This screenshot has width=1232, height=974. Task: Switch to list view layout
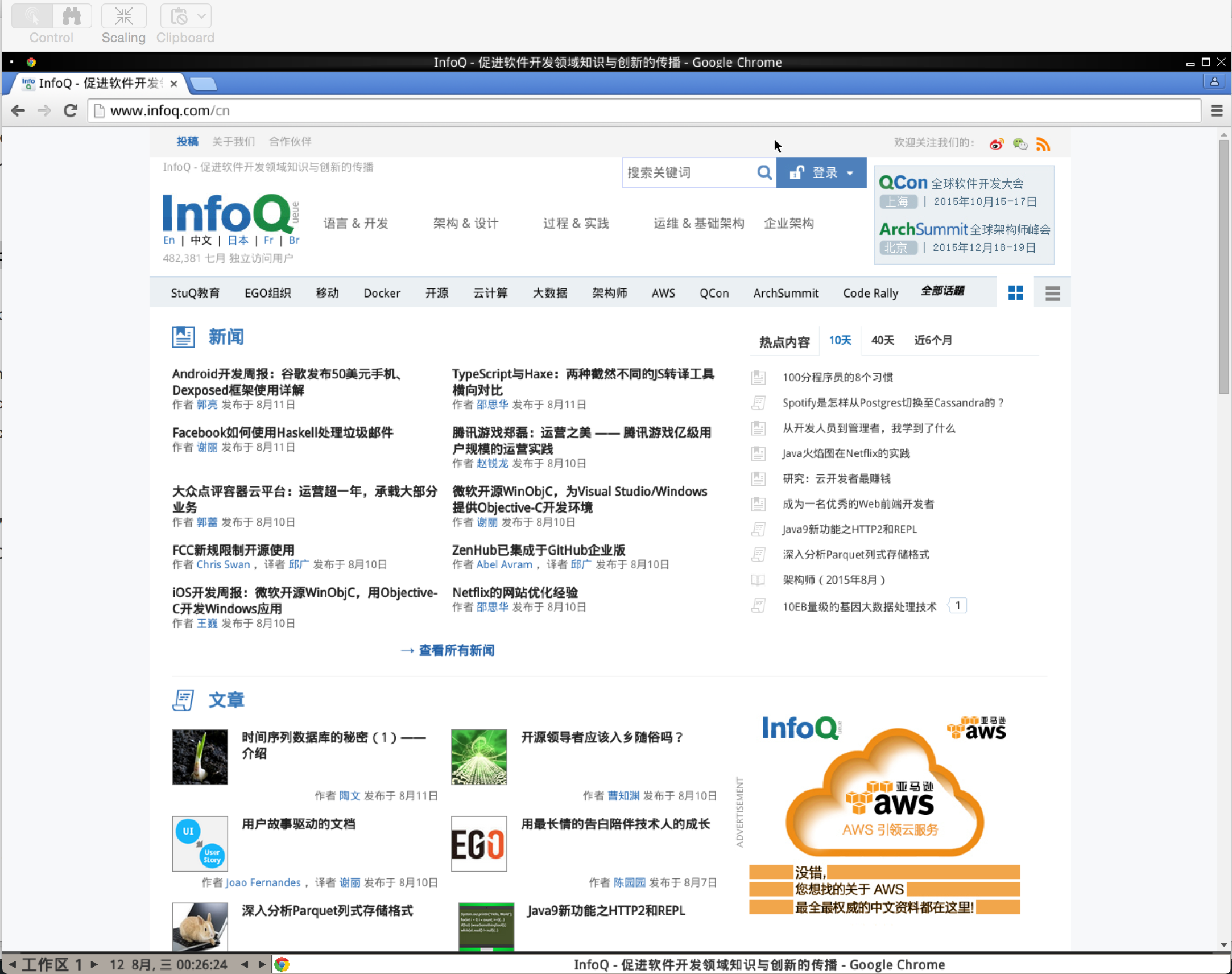click(x=1052, y=293)
